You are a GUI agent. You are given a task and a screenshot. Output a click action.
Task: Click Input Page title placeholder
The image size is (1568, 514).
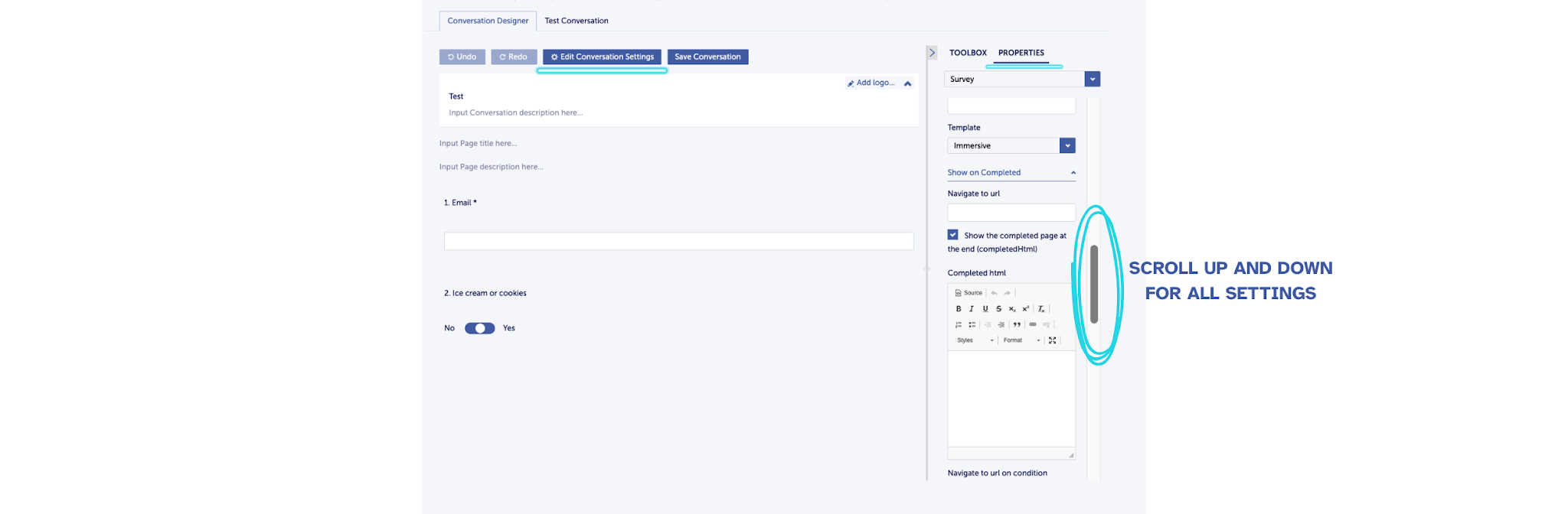pyautogui.click(x=479, y=143)
